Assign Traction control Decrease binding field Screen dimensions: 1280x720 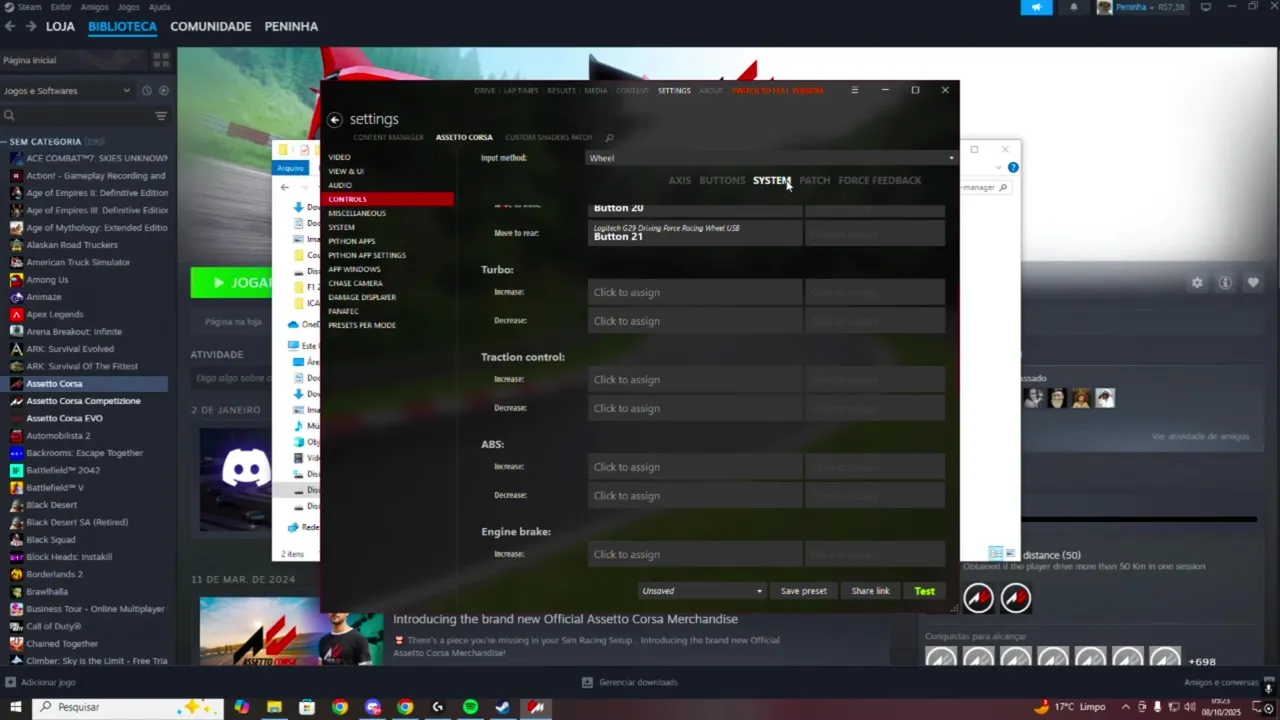(x=695, y=408)
